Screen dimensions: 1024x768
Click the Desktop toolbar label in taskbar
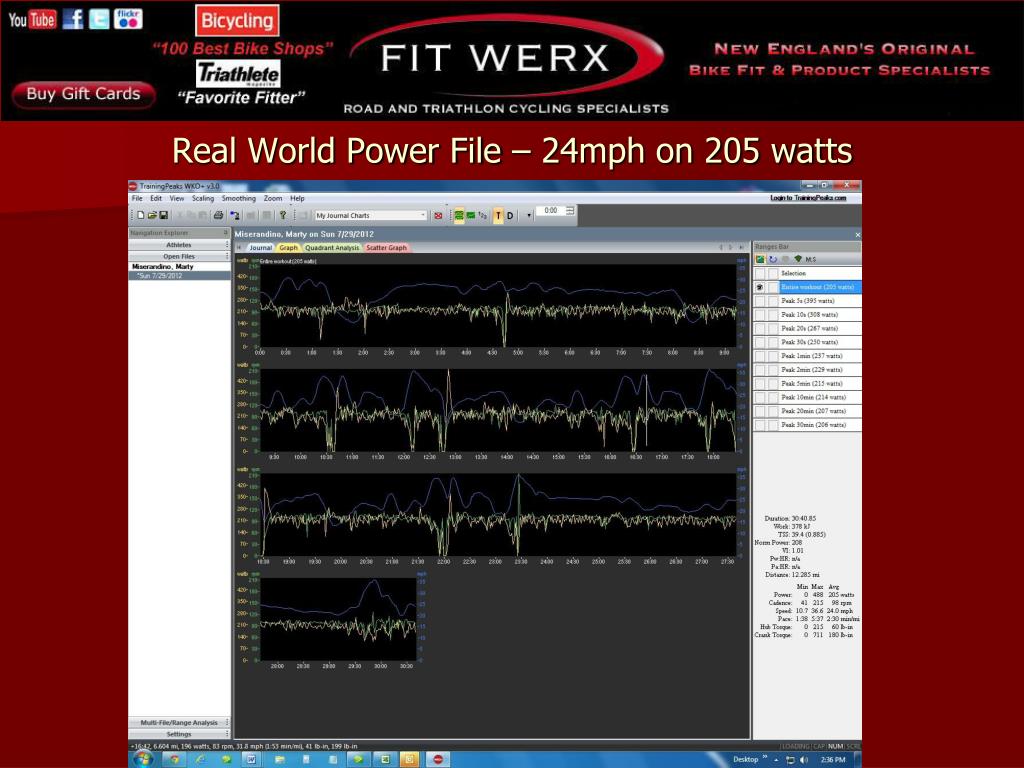[745, 760]
